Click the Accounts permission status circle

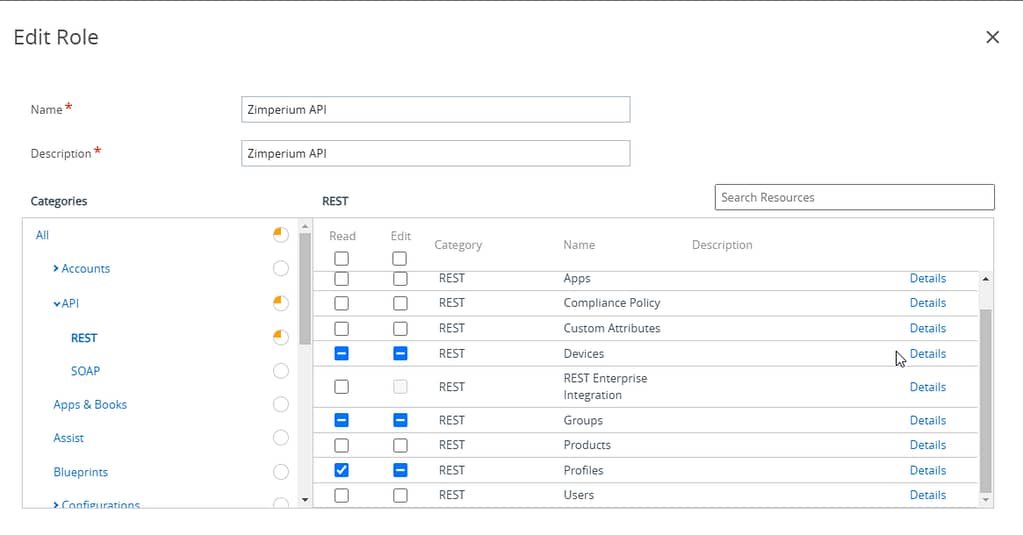(281, 268)
